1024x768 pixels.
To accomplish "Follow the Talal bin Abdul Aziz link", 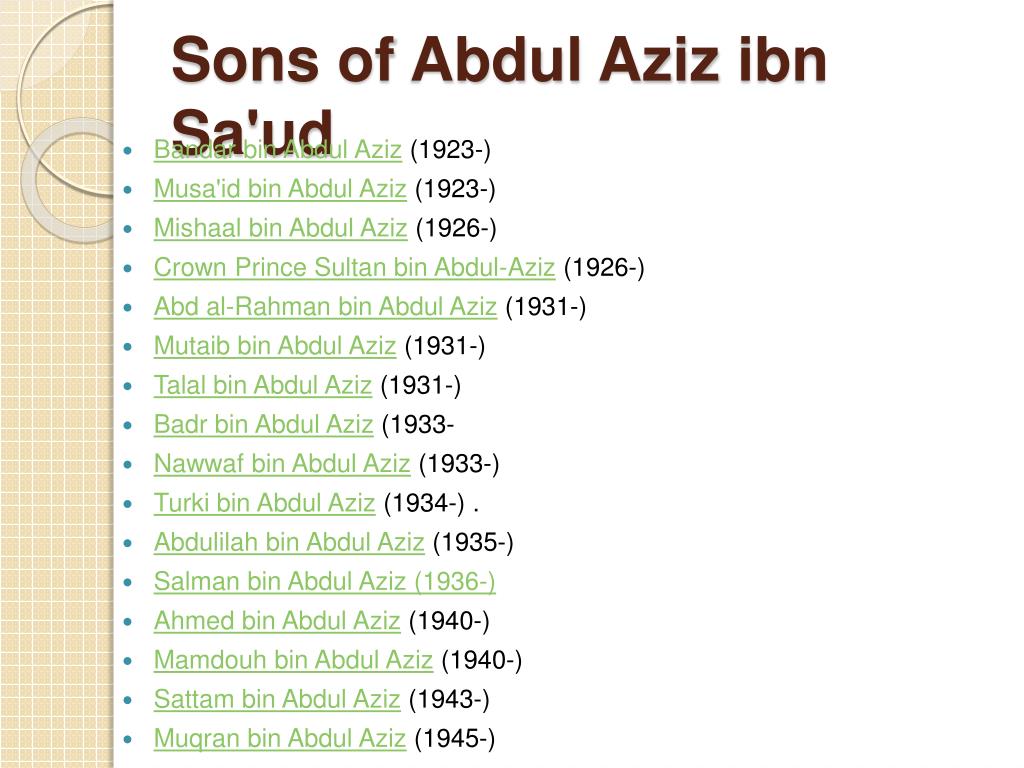I will [263, 385].
